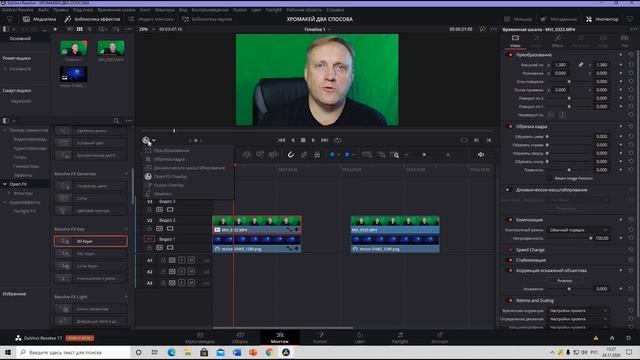
Task: Click the blue marker icon in timeline toolbar
Action: tap(347, 155)
